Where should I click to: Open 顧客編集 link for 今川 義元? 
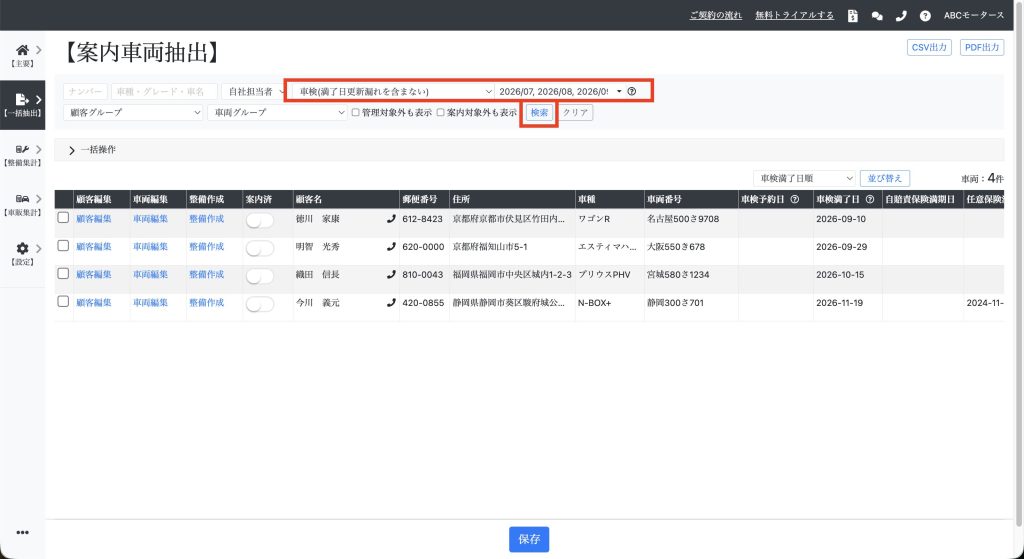(94, 303)
